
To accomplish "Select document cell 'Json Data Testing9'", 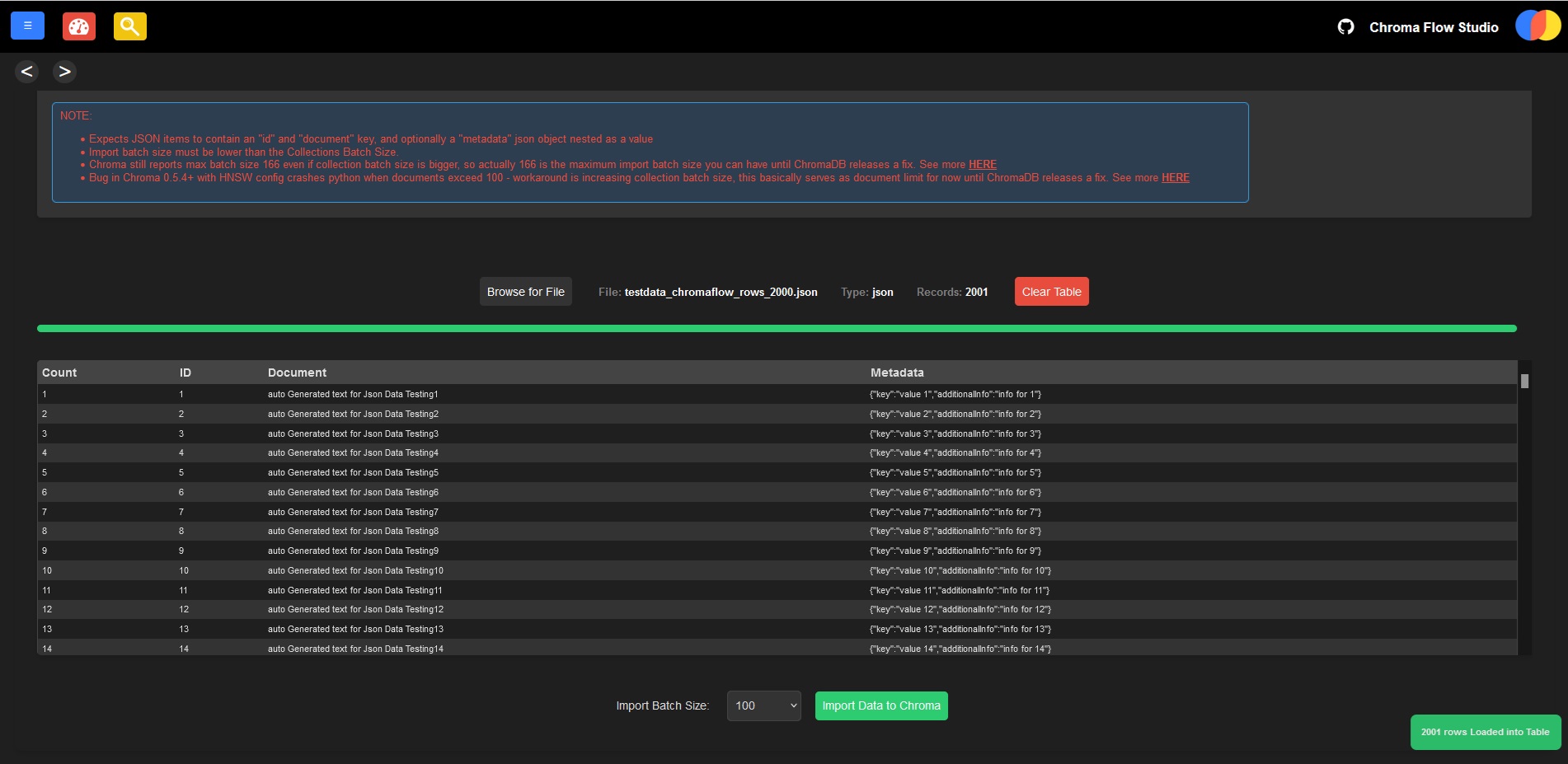I will (x=353, y=551).
